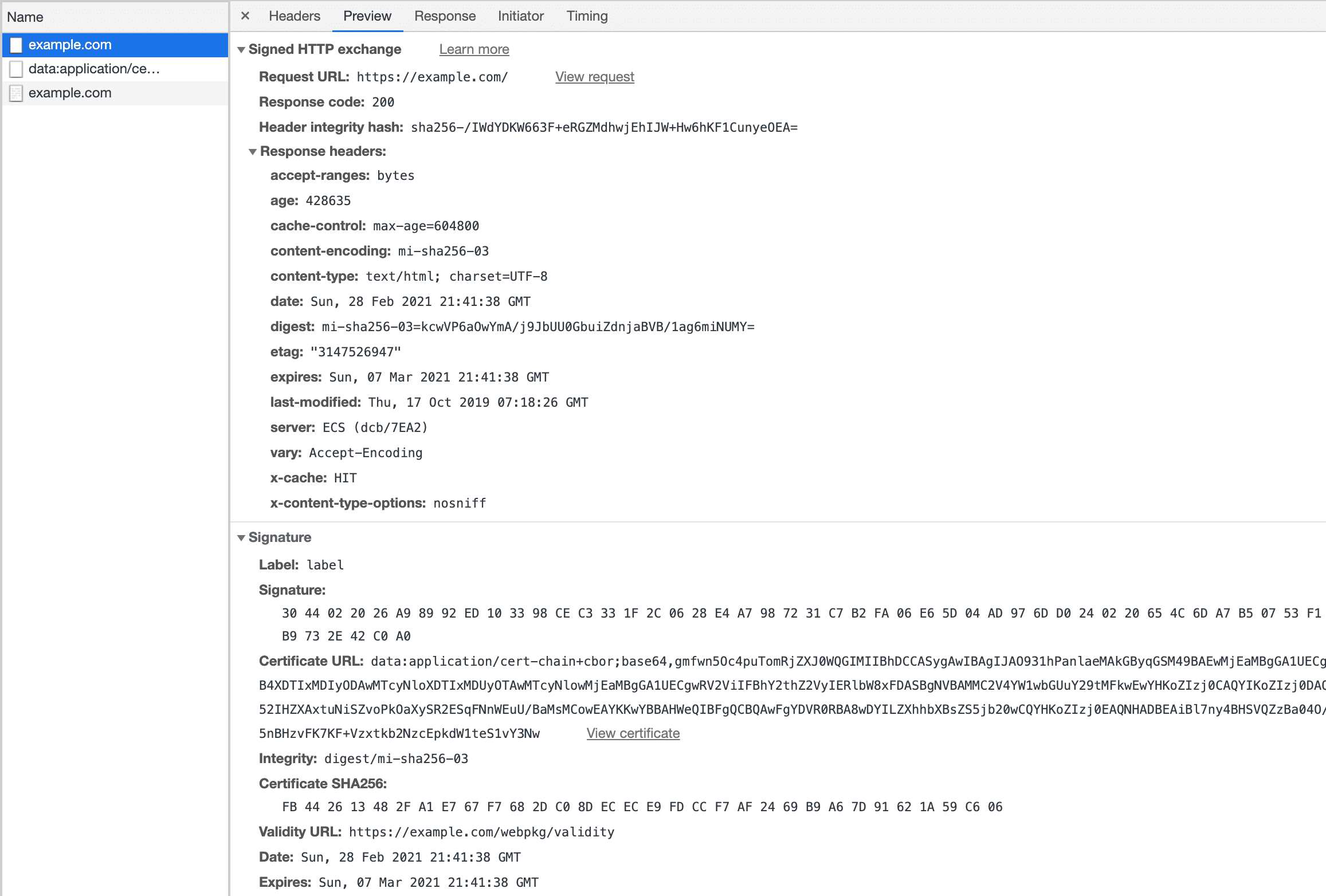Image resolution: width=1326 pixels, height=896 pixels.
Task: Select the Preview tab
Action: click(x=367, y=16)
